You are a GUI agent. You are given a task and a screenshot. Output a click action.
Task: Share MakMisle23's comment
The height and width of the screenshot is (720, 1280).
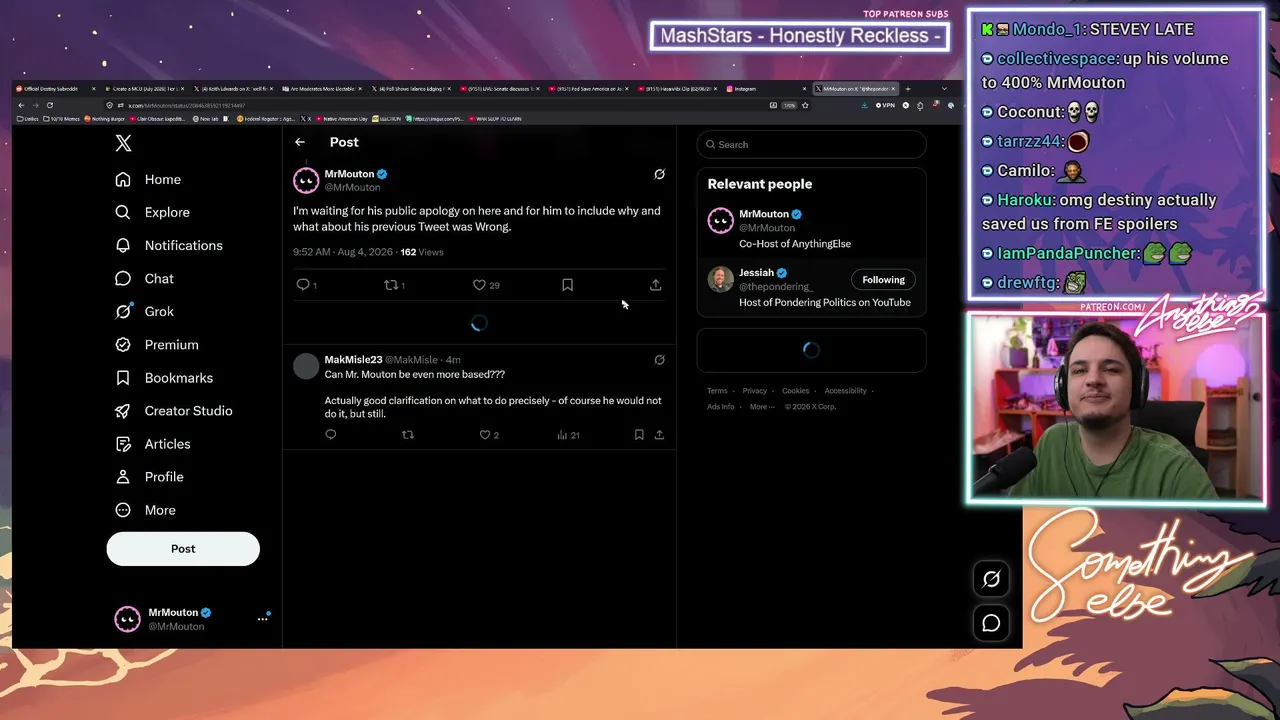pos(659,435)
